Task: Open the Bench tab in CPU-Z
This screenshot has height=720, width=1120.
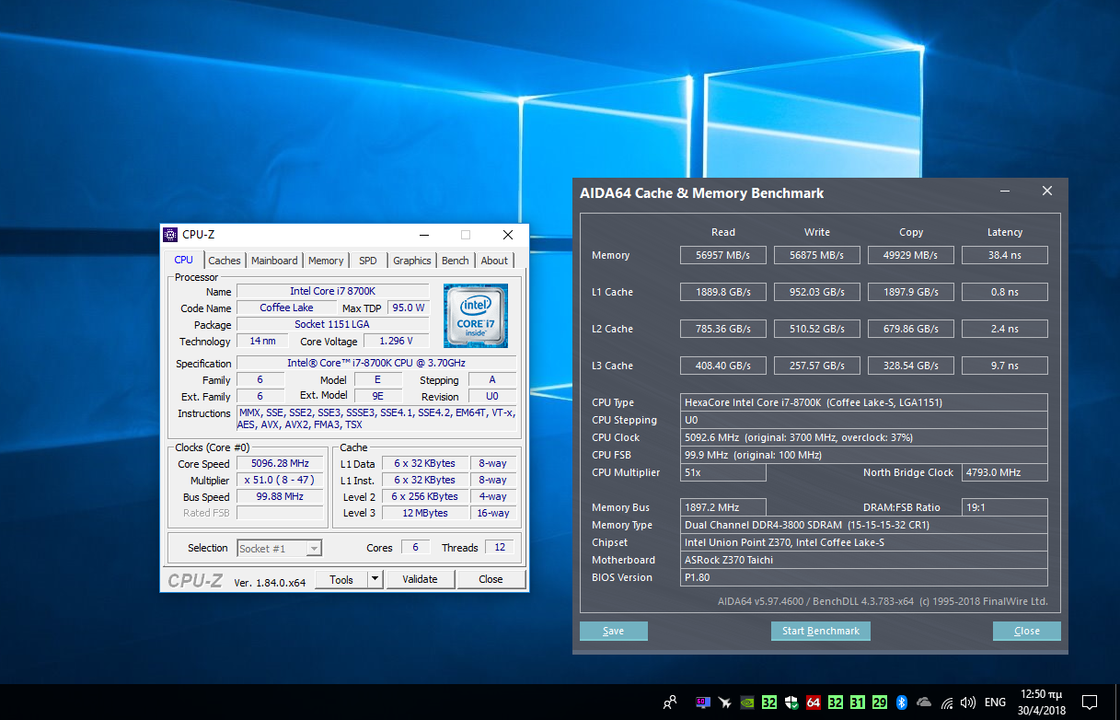Action: 455,261
